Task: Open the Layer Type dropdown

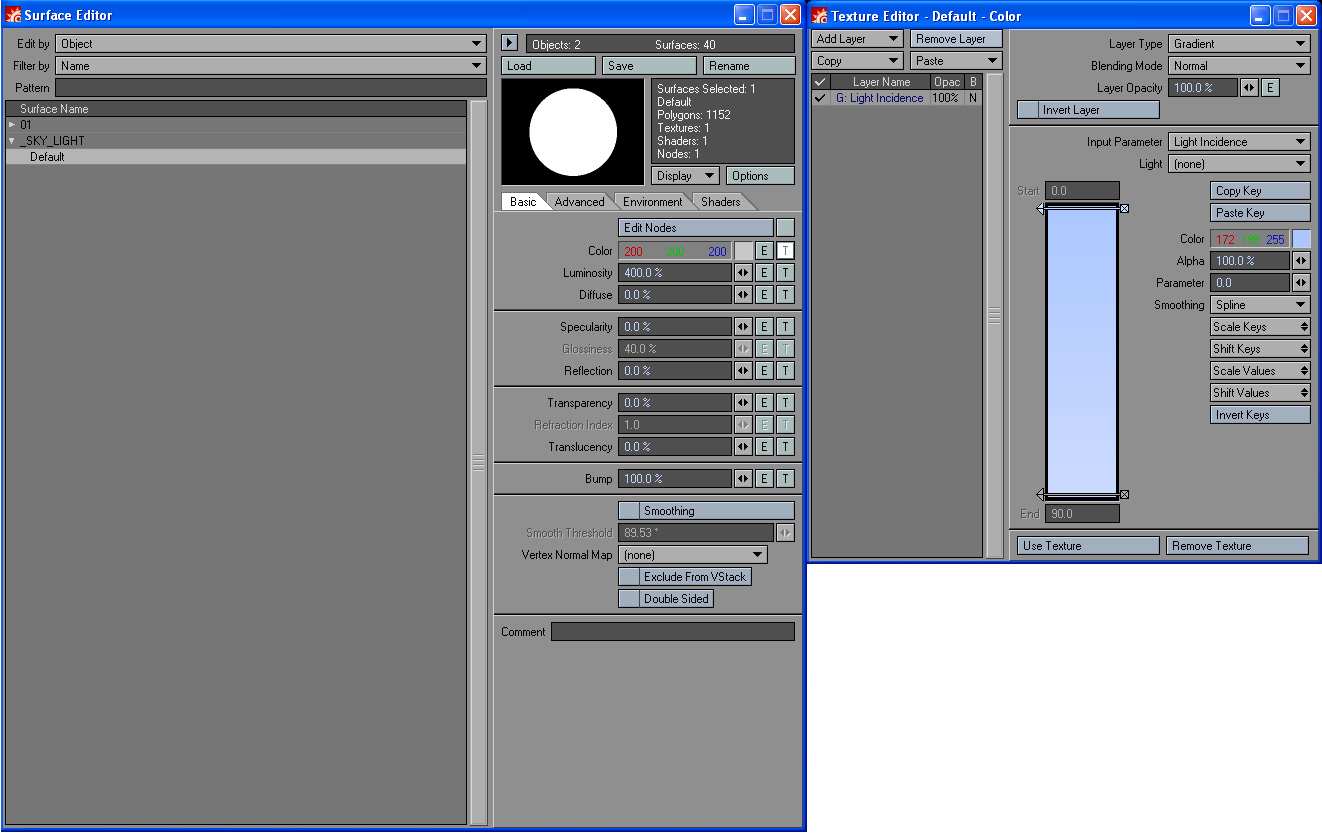Action: pyautogui.click(x=1239, y=44)
